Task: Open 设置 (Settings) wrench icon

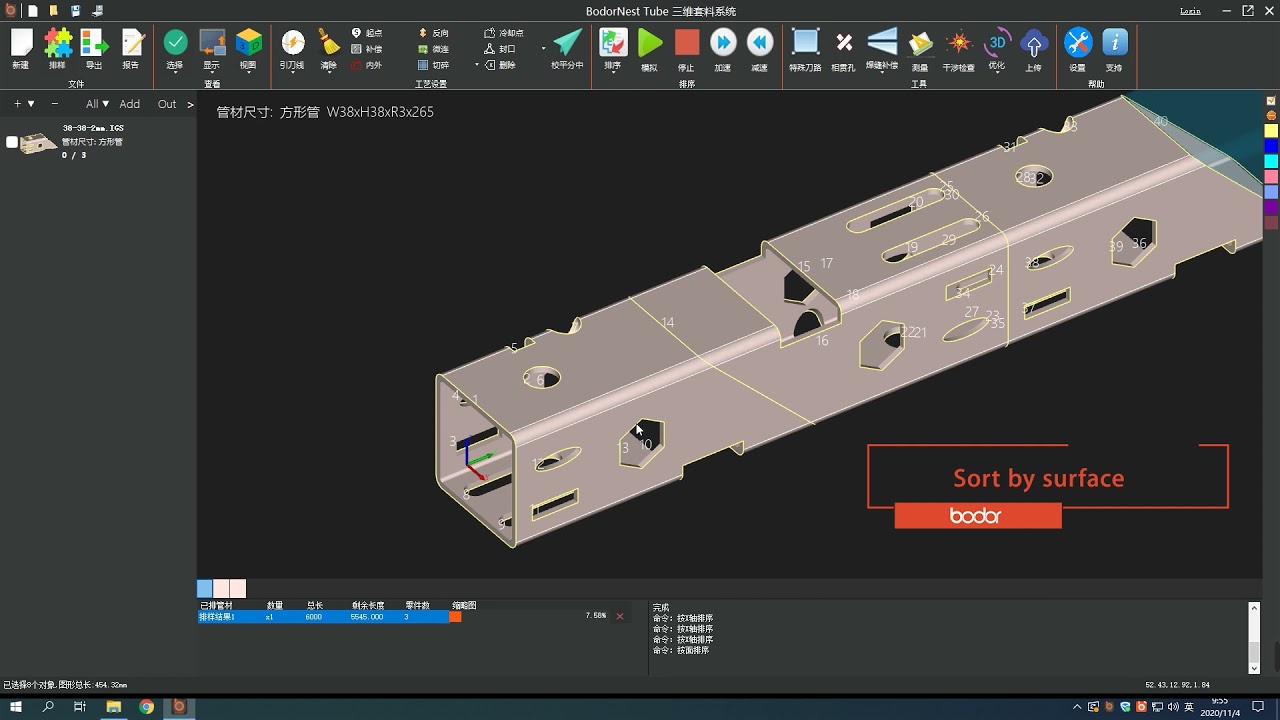Action: (1078, 42)
